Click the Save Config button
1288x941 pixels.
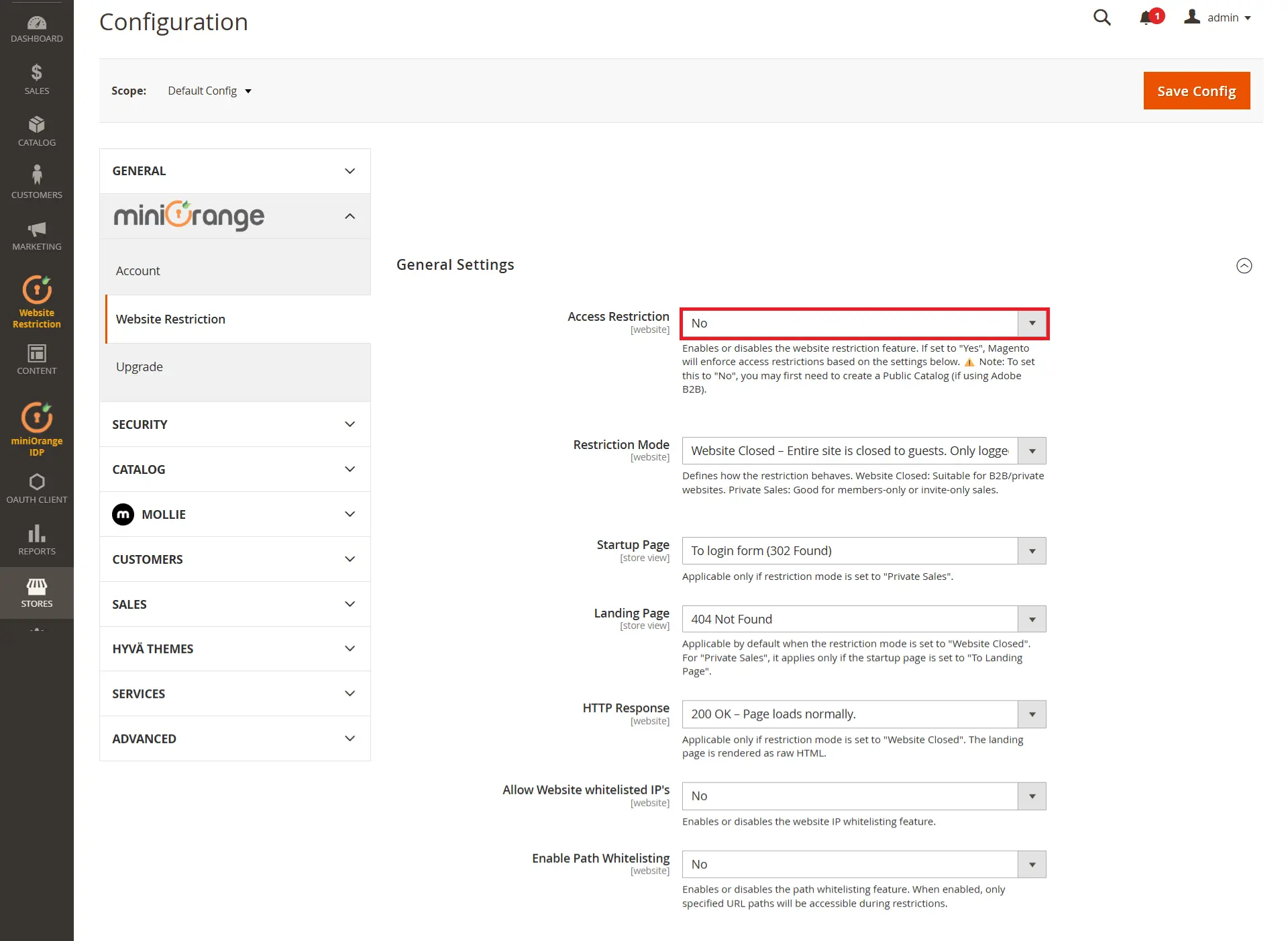(x=1196, y=91)
